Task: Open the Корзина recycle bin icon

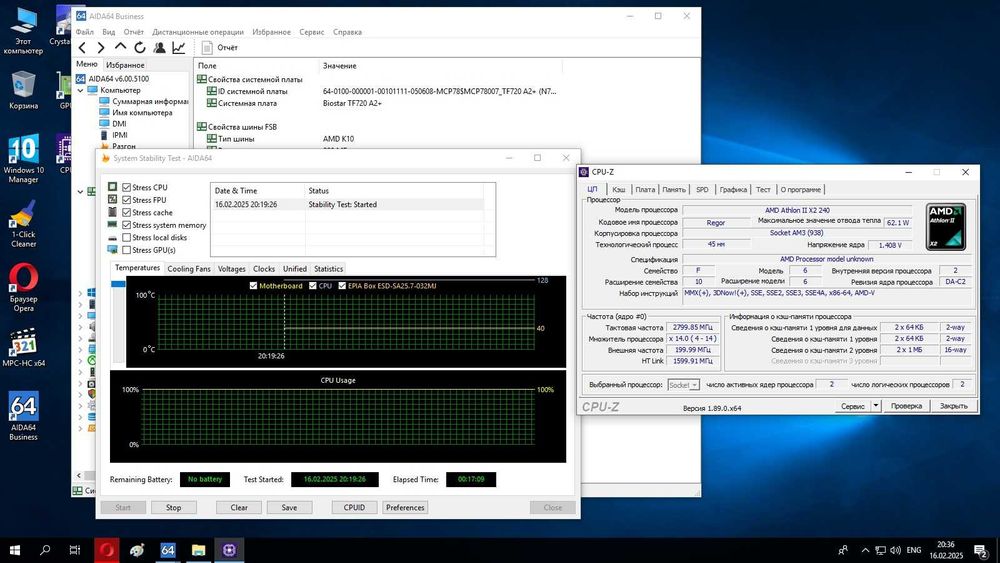Action: tap(24, 89)
